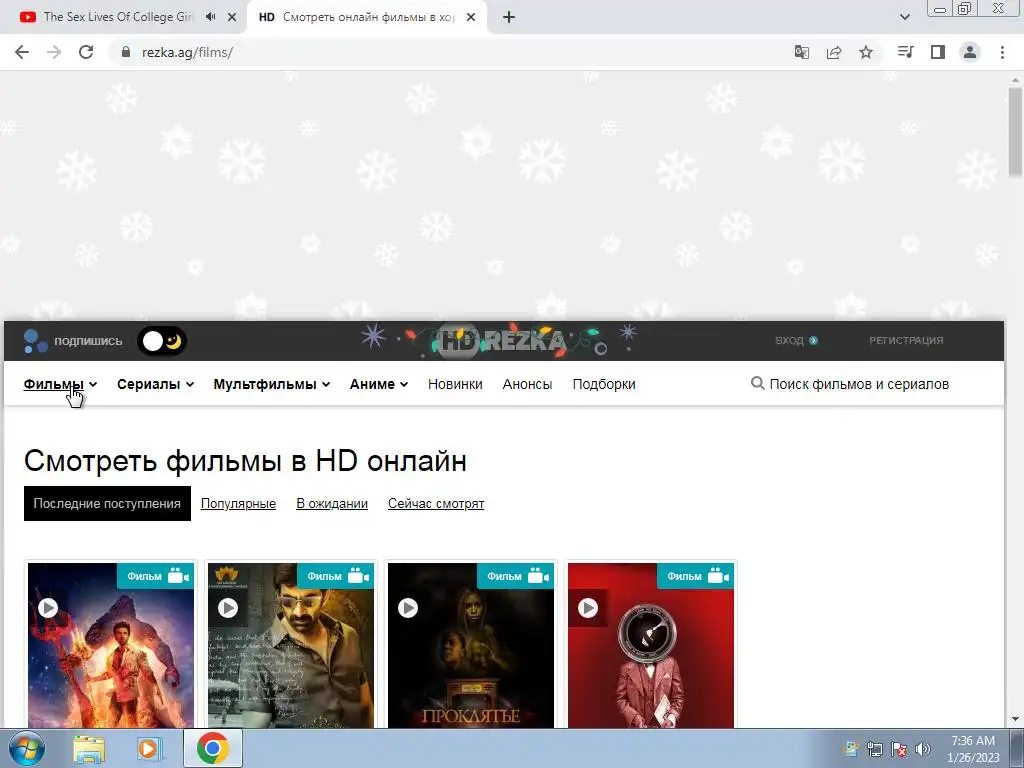
Task: Click the HDrezka logo
Action: point(500,340)
